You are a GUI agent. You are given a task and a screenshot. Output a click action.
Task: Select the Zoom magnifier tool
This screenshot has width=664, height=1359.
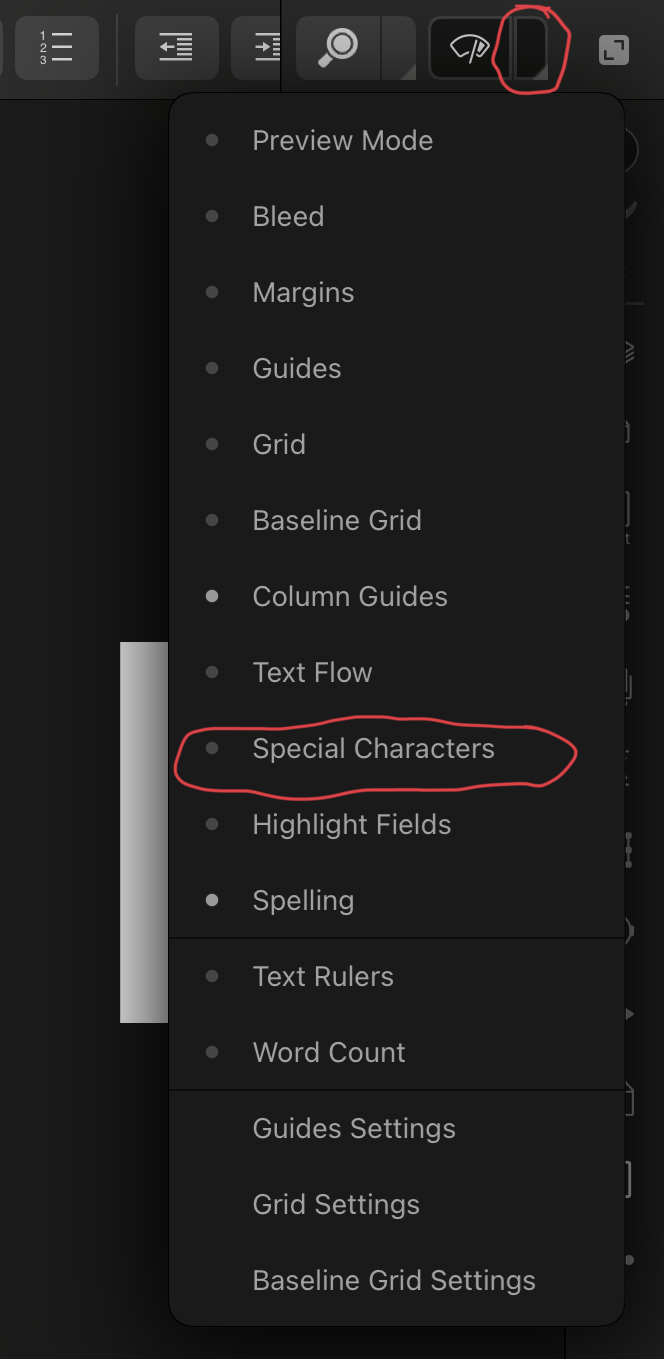[x=338, y=47]
